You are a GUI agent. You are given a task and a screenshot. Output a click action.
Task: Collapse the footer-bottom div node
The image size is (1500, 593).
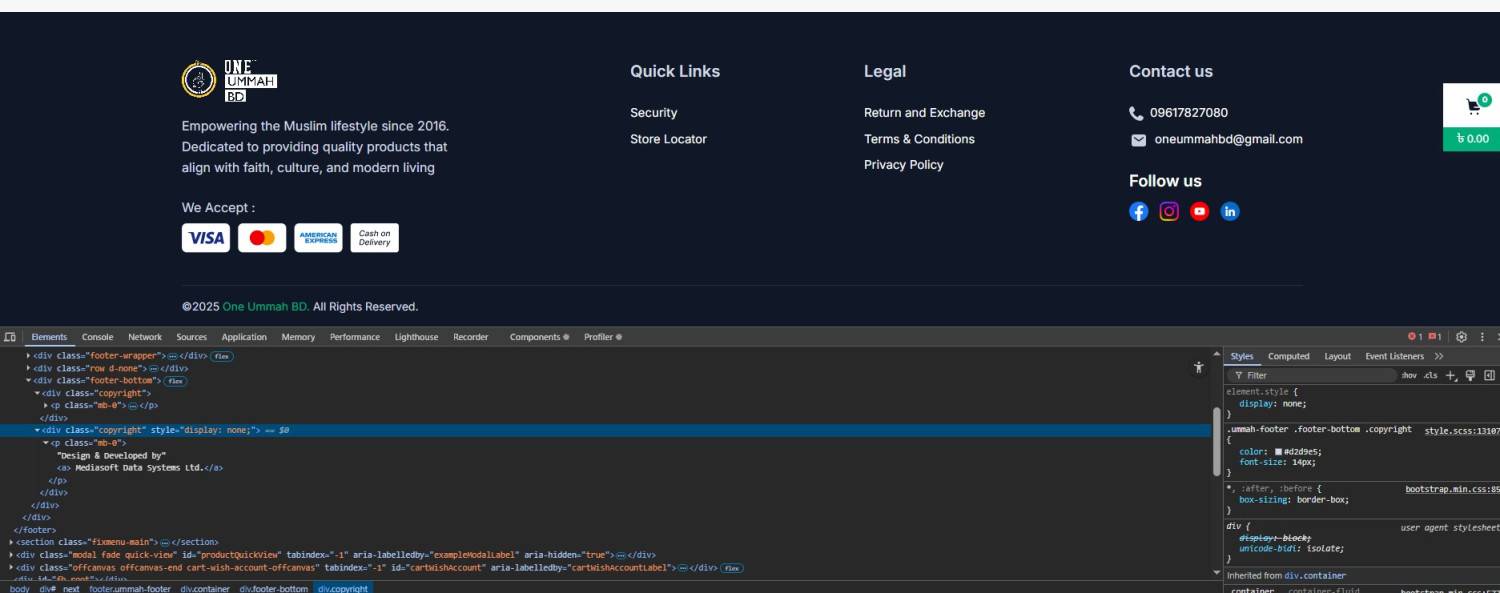[x=28, y=381]
